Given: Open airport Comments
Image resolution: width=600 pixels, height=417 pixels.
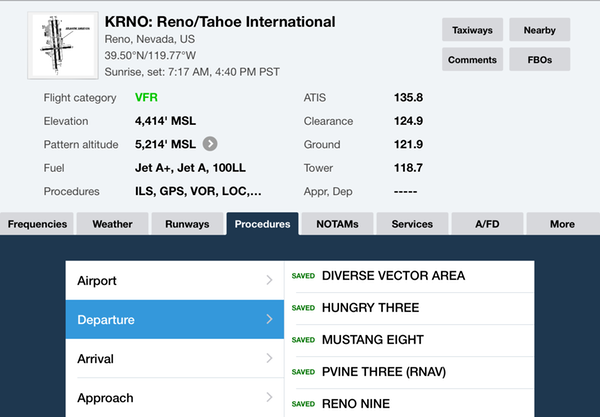Looking at the screenshot, I should tap(473, 59).
